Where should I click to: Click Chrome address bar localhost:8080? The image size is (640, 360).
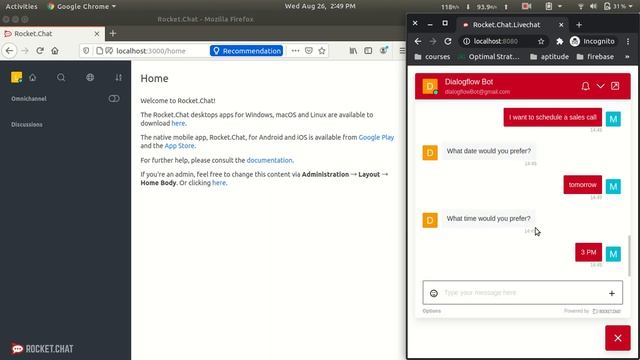click(496, 41)
